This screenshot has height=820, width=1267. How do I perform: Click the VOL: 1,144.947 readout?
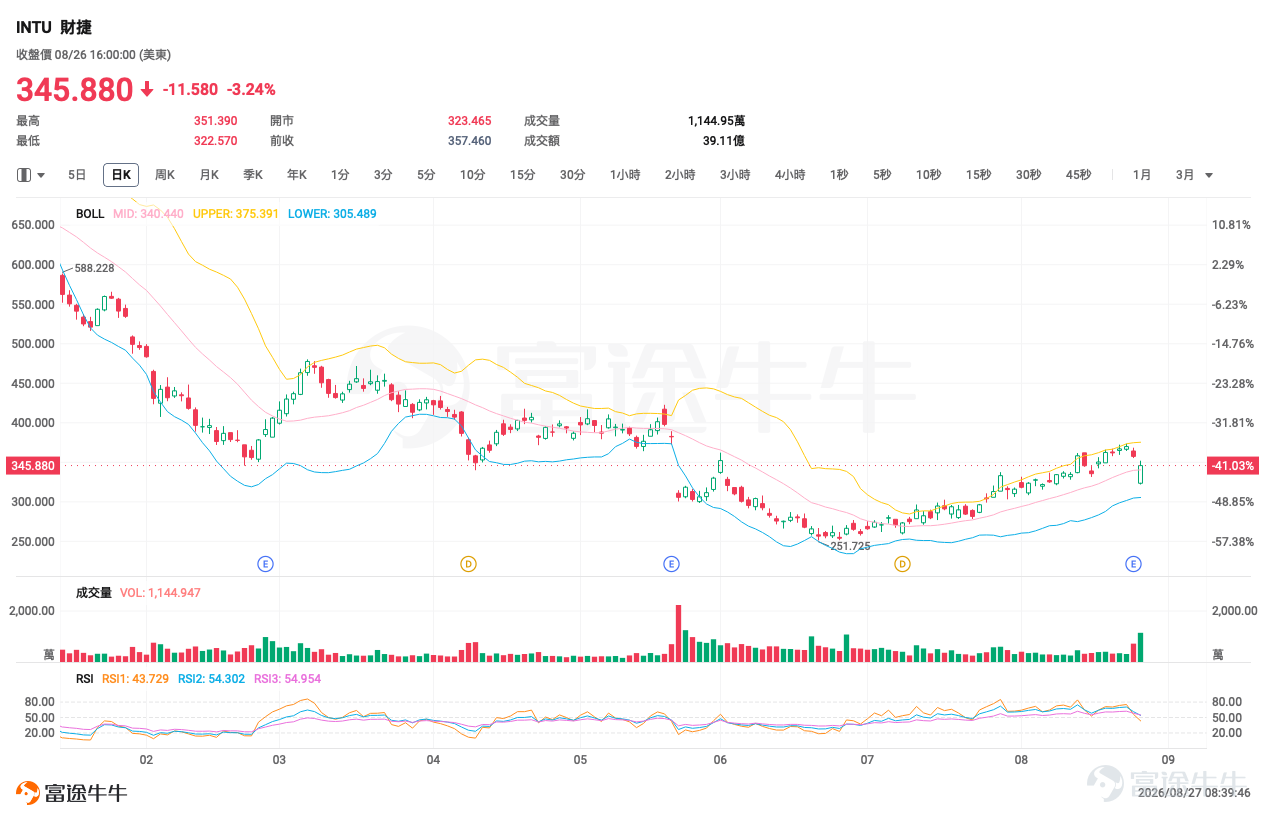pyautogui.click(x=160, y=592)
